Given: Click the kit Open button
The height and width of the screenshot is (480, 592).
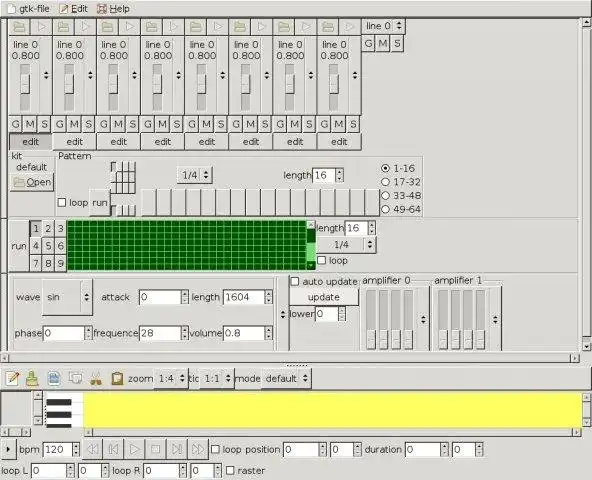Looking at the screenshot, I should pos(32,182).
